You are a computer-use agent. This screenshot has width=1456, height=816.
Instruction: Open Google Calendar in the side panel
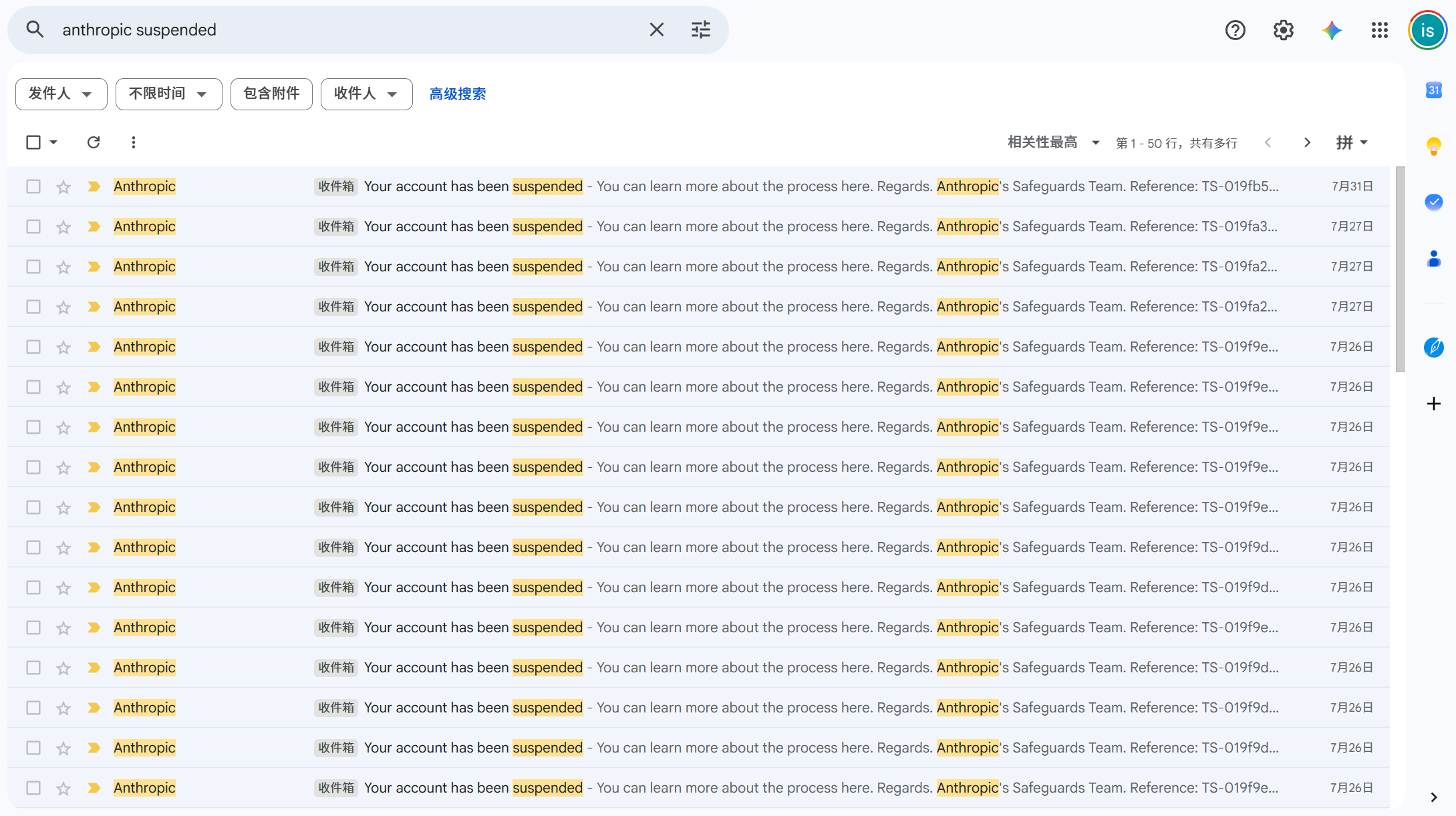[1434, 90]
